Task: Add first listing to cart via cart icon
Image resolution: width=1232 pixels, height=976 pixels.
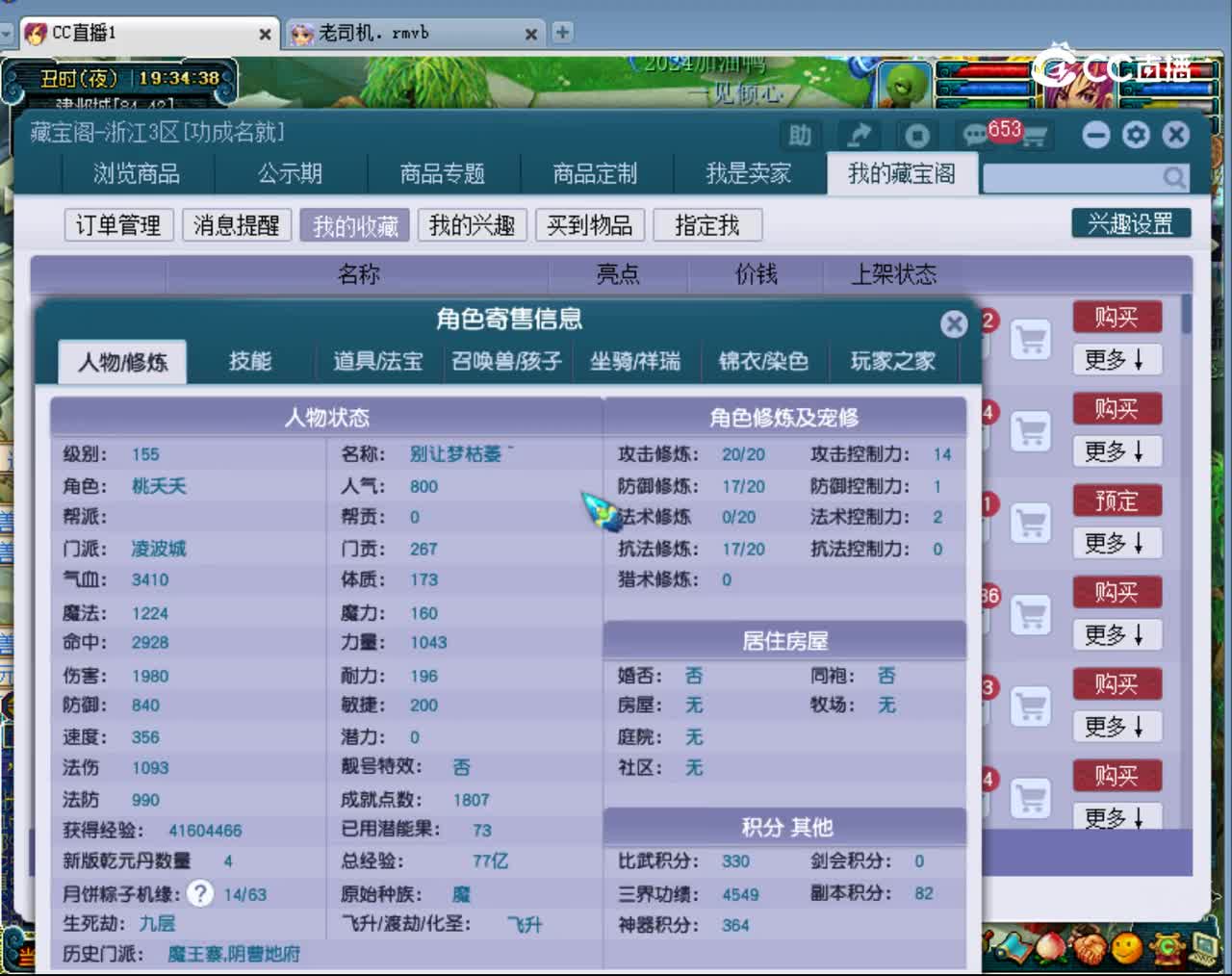Action: point(1031,340)
